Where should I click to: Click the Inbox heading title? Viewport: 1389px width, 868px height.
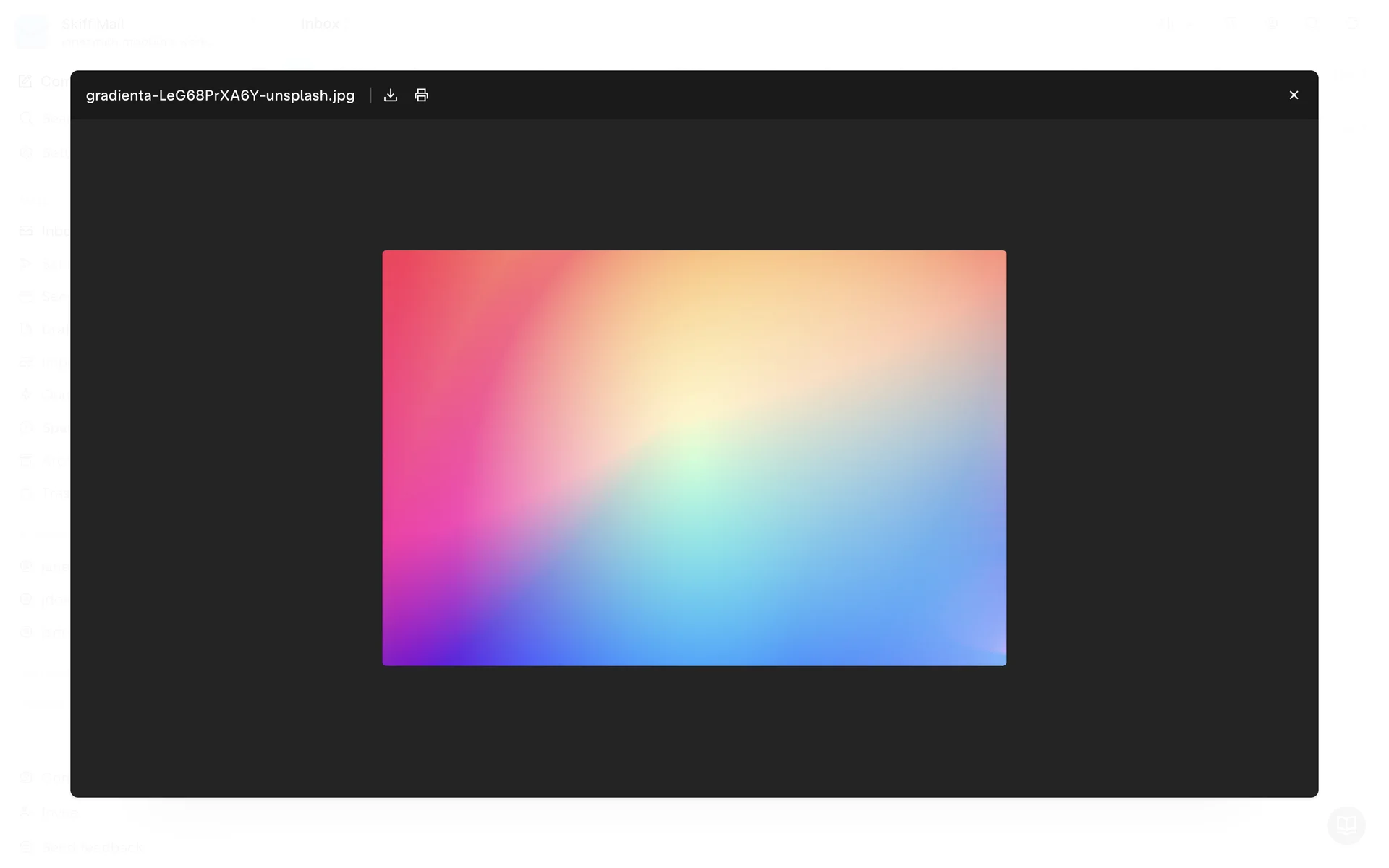320,24
